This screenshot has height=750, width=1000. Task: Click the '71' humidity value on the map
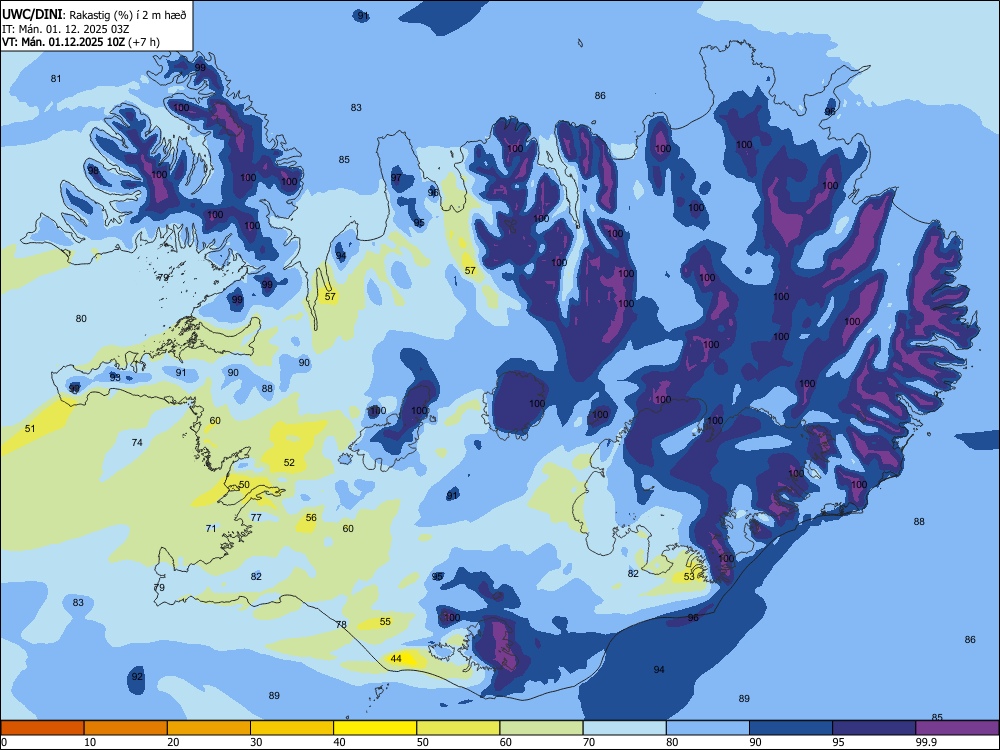click(x=211, y=528)
